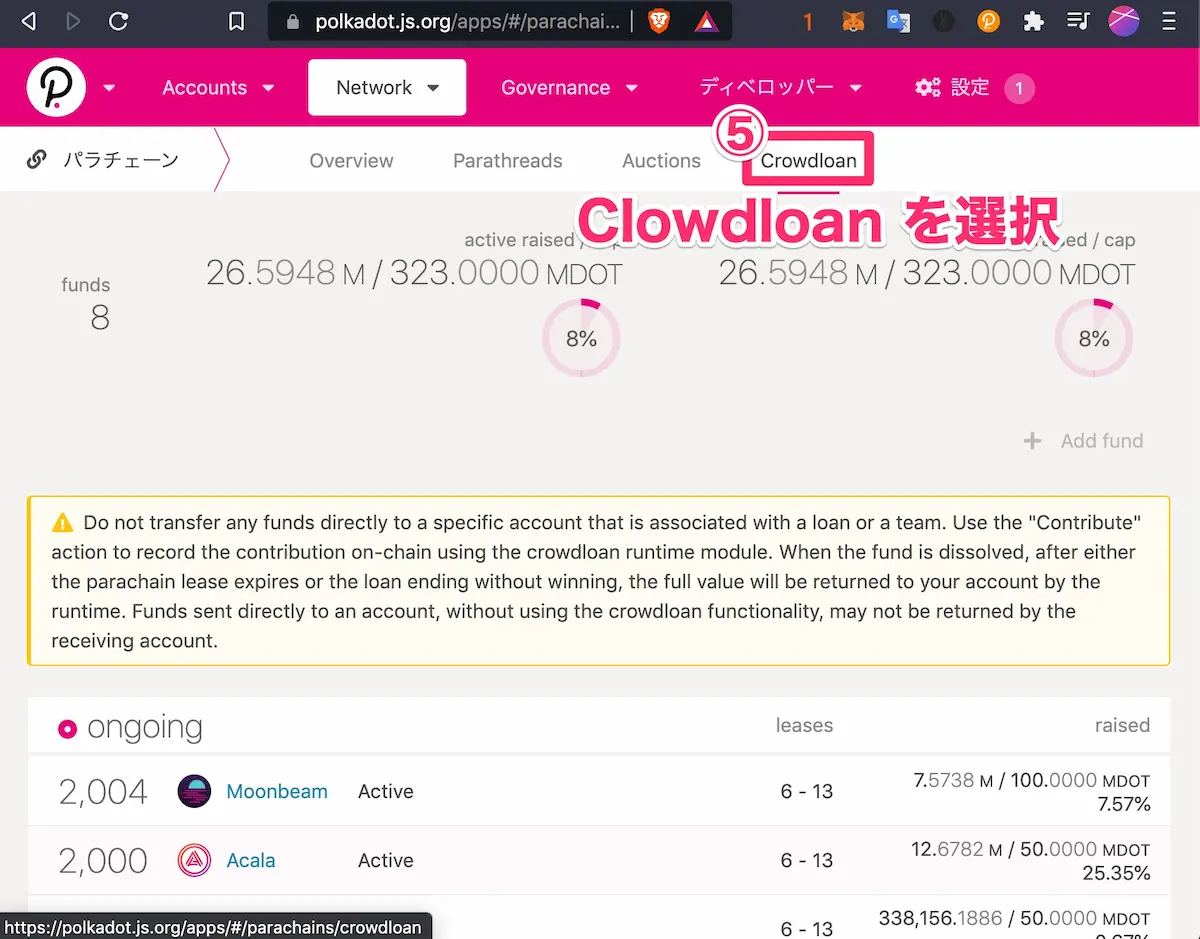
Task: Click the Acala 12.6782 M raised amount
Action: 957,849
